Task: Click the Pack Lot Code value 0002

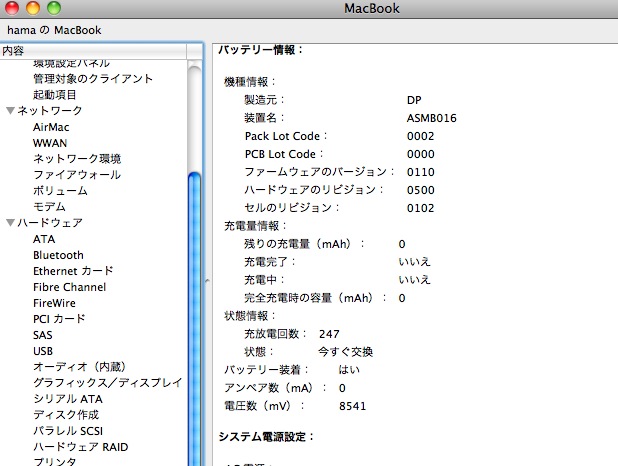Action: click(x=421, y=136)
